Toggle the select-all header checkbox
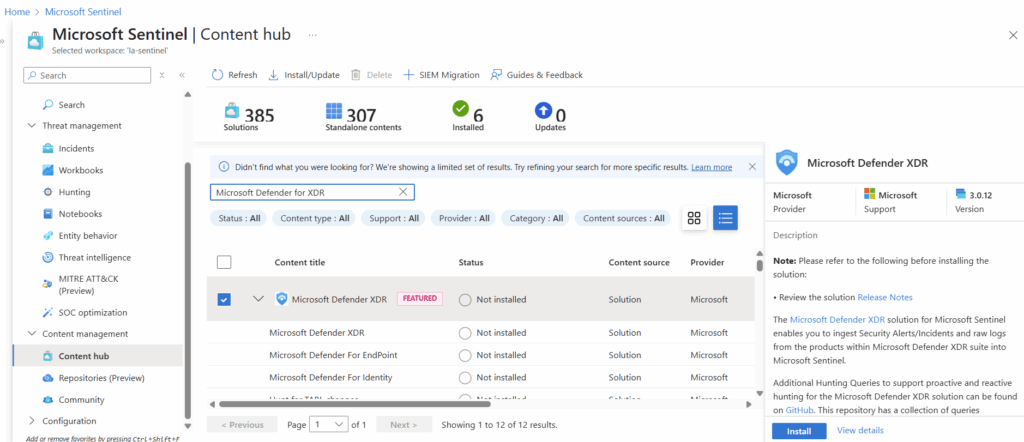This screenshot has width=1024, height=442. click(x=224, y=262)
